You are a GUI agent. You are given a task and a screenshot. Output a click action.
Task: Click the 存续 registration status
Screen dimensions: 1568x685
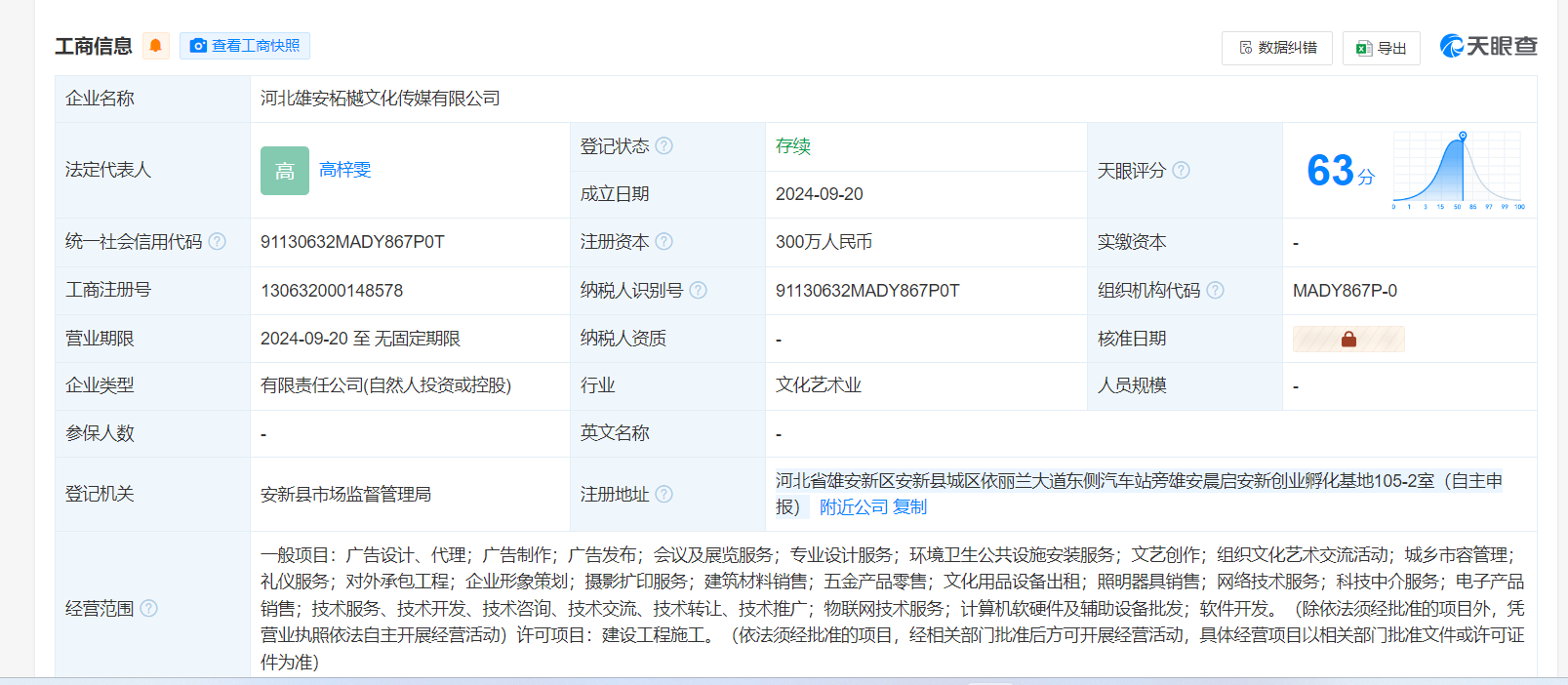(x=793, y=146)
